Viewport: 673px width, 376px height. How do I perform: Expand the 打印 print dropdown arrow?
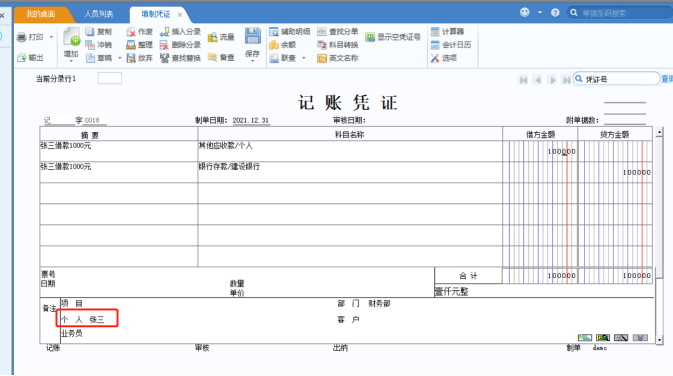pyautogui.click(x=52, y=37)
